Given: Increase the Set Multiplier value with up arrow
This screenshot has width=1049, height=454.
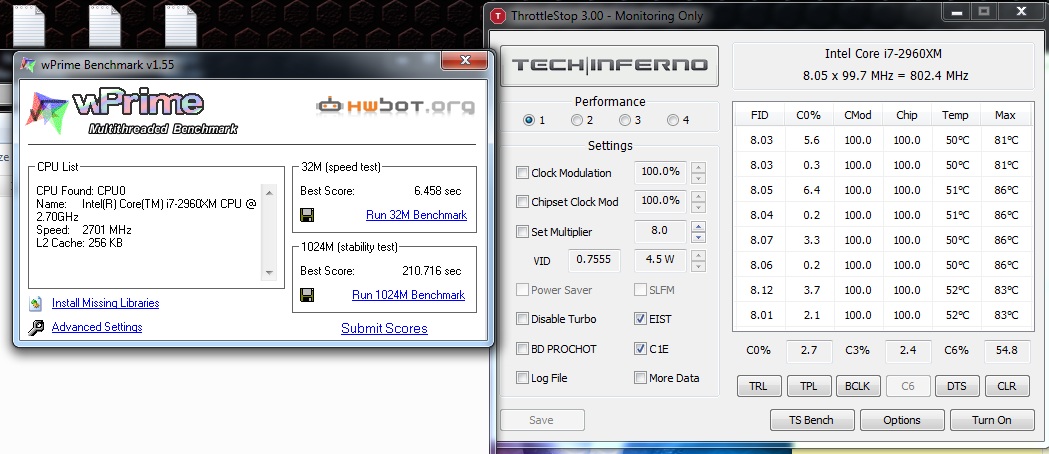Looking at the screenshot, I should (698, 226).
